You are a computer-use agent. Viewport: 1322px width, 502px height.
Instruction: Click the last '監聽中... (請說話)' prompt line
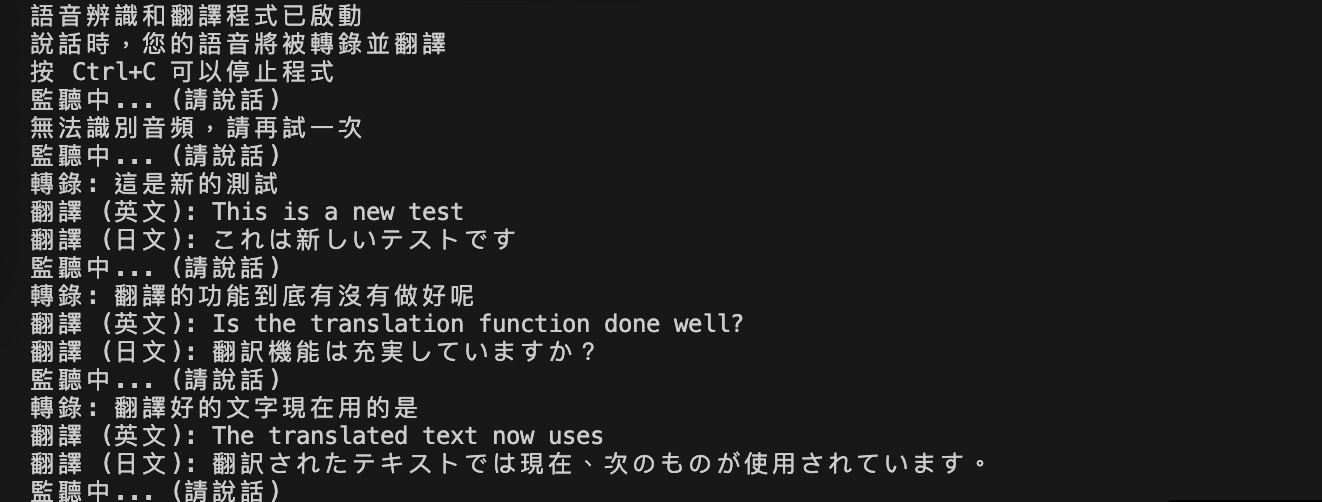tap(156, 491)
